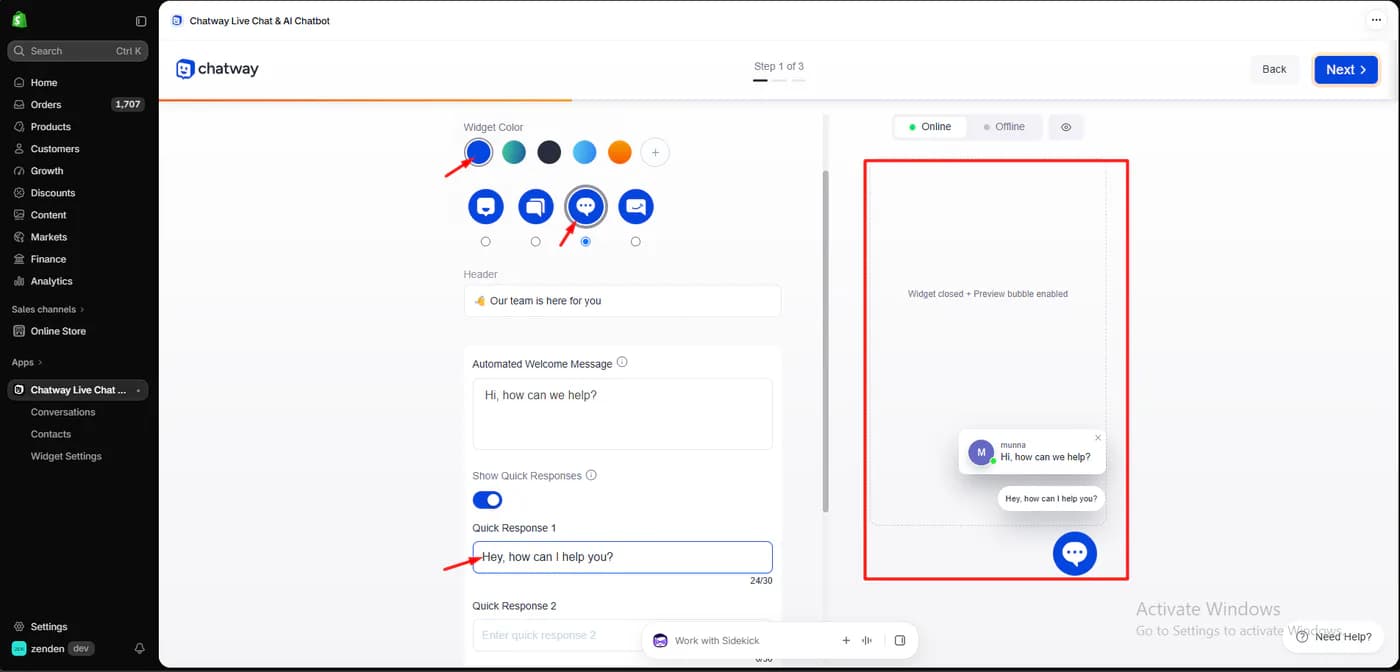Select the blue widget color

(x=479, y=152)
